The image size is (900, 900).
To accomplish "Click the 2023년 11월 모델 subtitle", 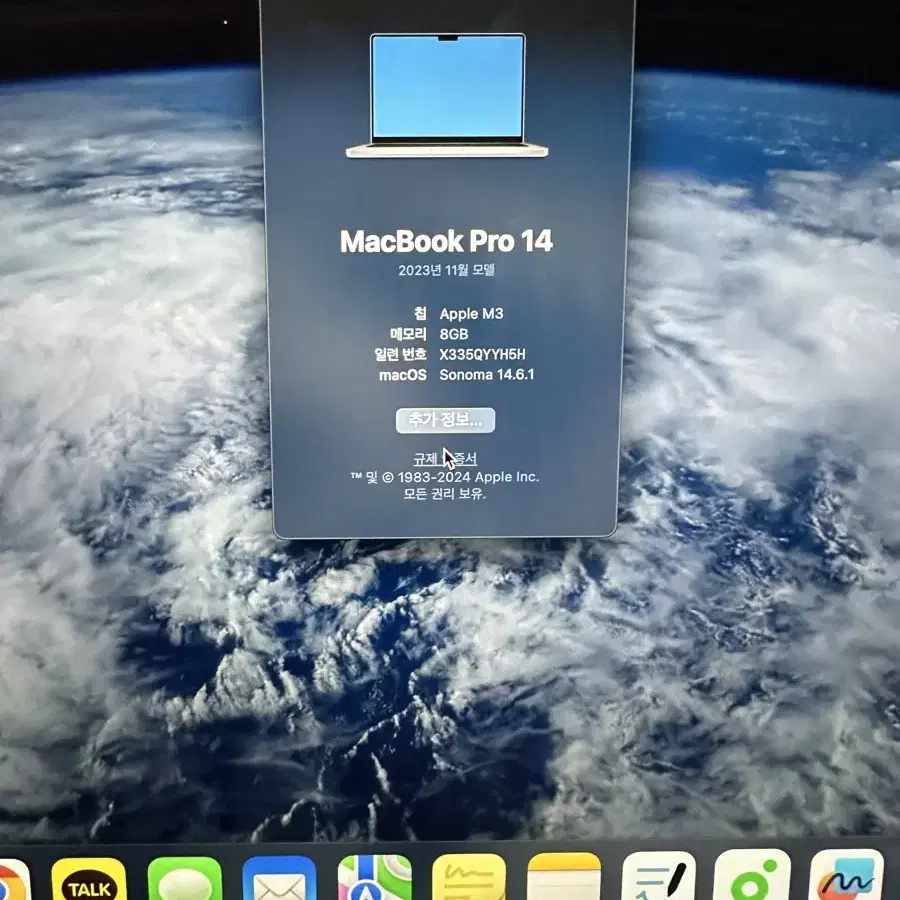I will click(446, 270).
